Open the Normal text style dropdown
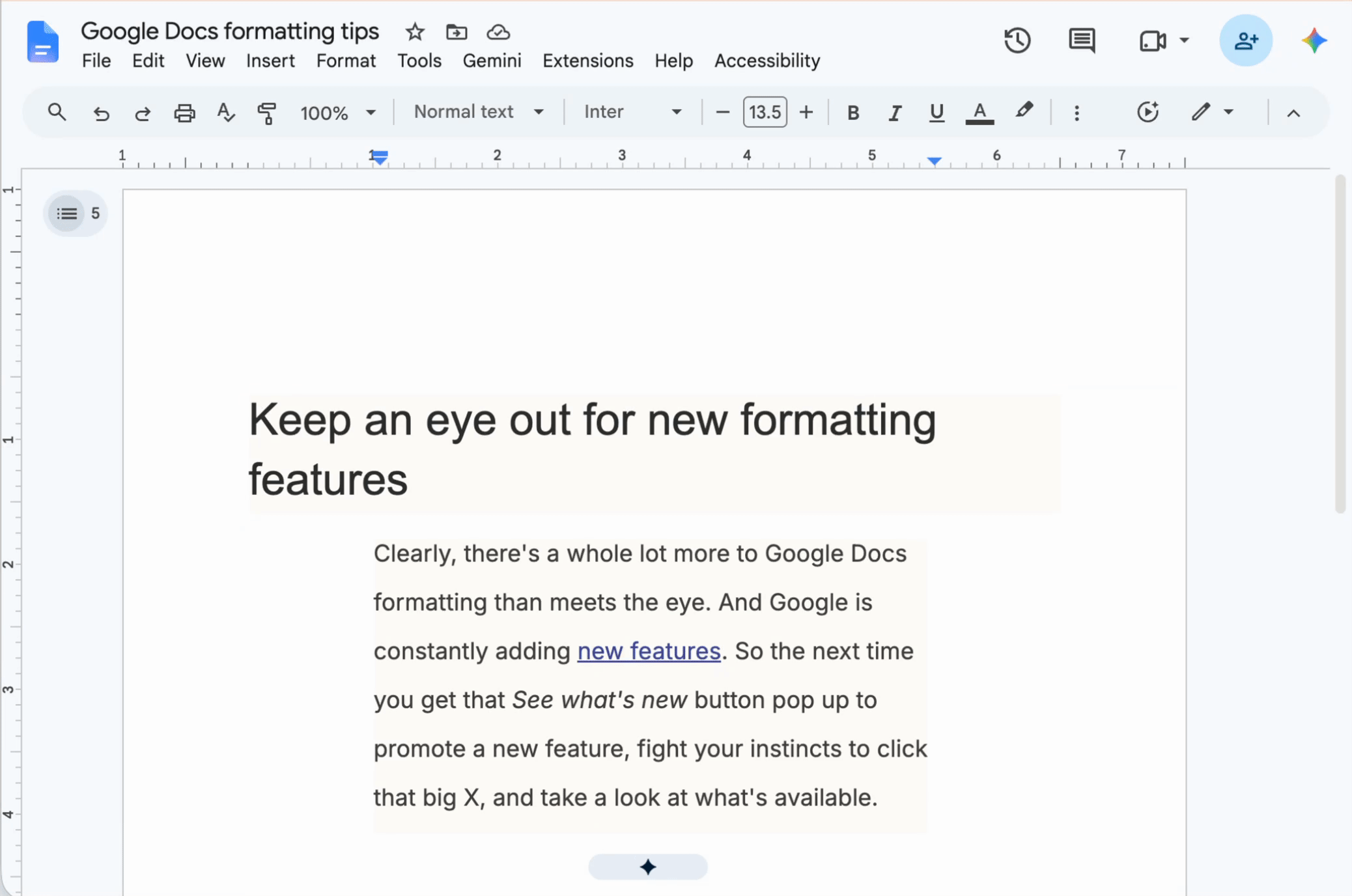 (x=479, y=112)
